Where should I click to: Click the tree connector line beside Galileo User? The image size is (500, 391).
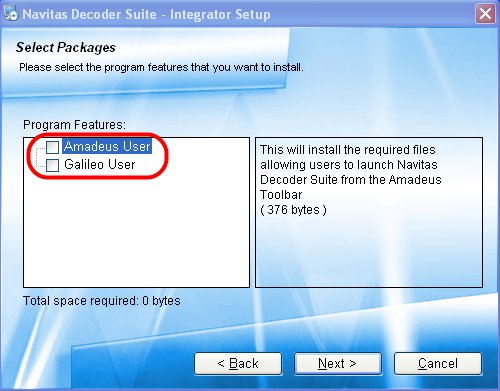[40, 163]
